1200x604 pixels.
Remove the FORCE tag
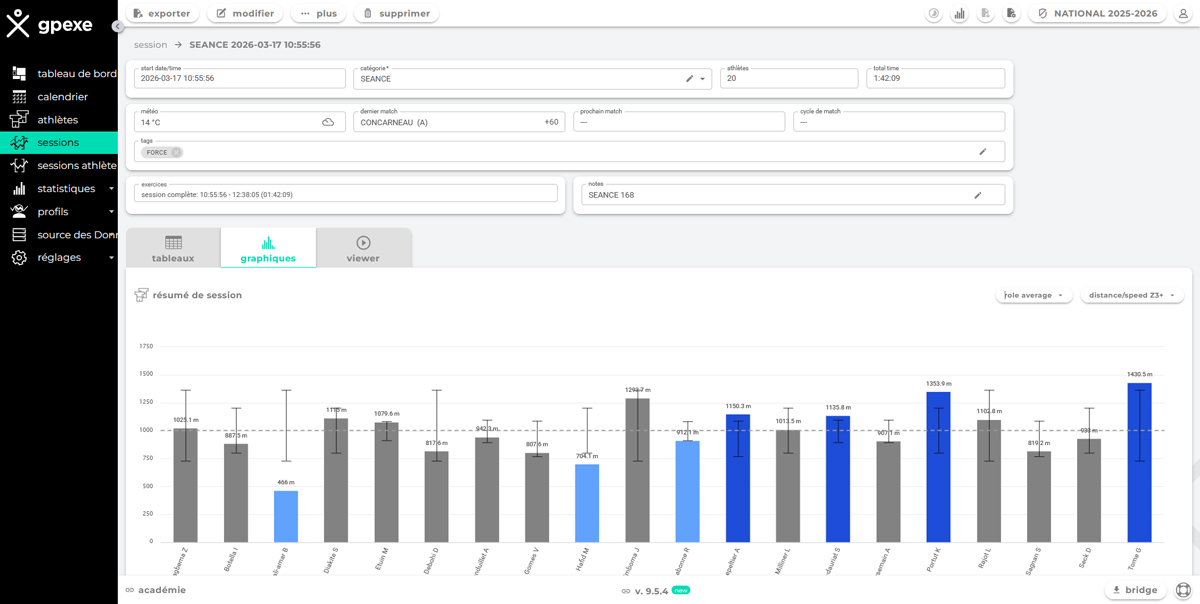click(176, 153)
